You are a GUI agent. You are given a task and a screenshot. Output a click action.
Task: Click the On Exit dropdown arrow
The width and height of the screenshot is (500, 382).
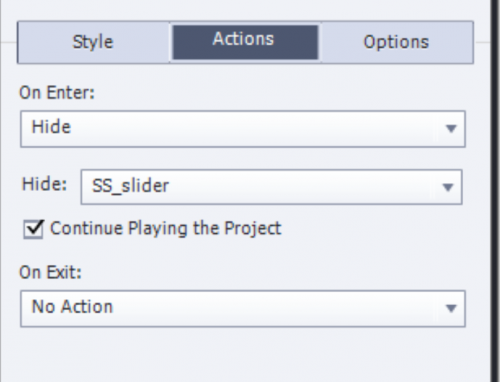coord(451,309)
